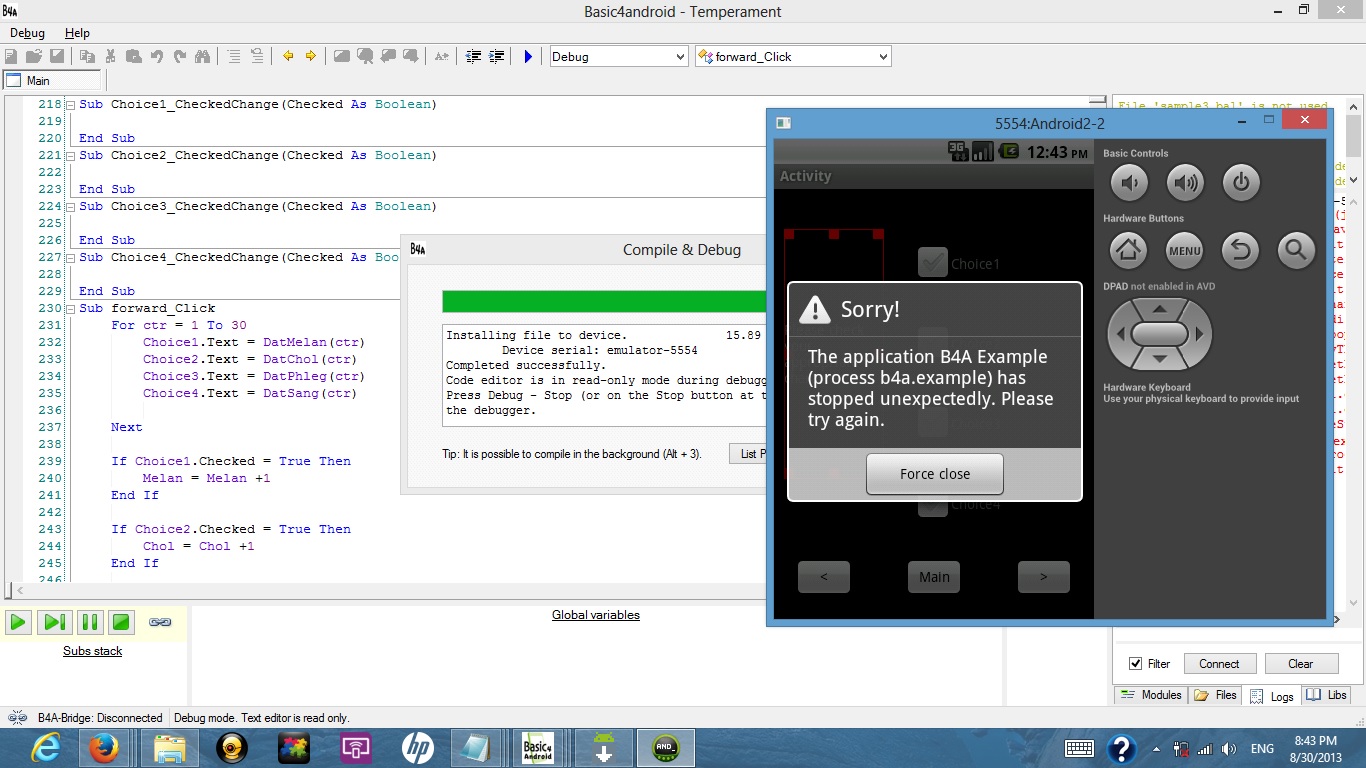Tap the emulator '>' next button
The width and height of the screenshot is (1366, 768).
click(1043, 577)
